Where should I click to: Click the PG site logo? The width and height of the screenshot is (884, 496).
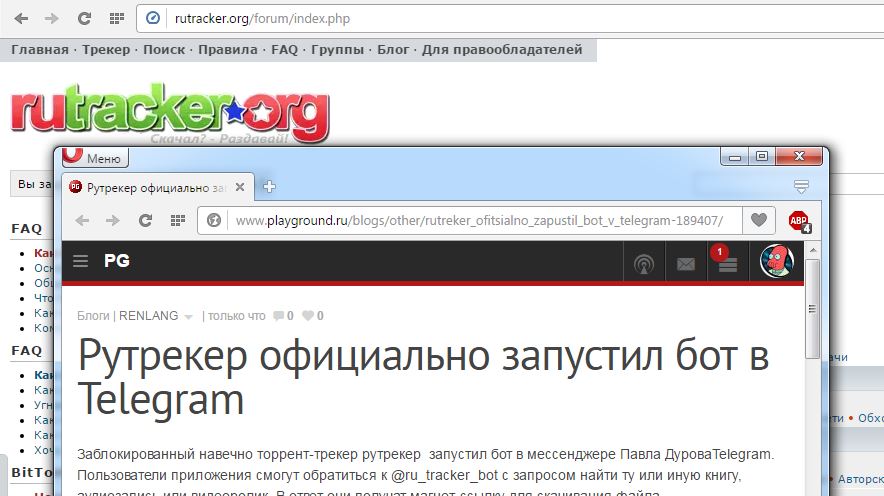(117, 260)
